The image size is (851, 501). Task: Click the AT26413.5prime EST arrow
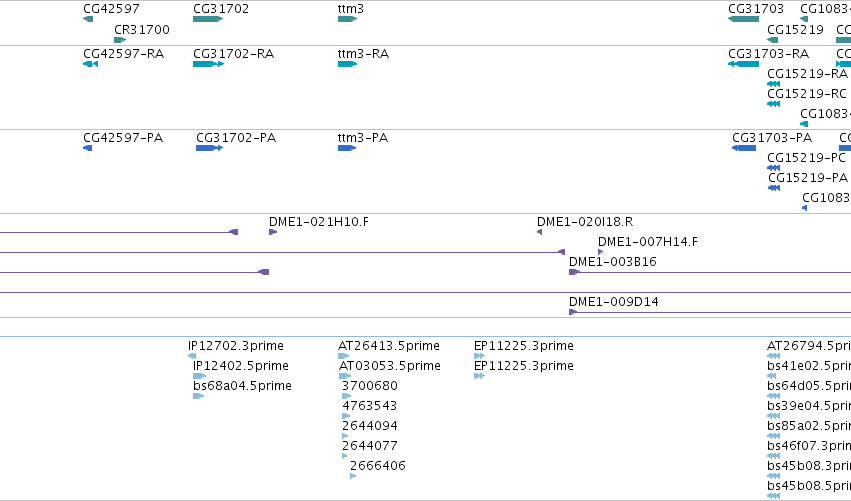click(344, 356)
